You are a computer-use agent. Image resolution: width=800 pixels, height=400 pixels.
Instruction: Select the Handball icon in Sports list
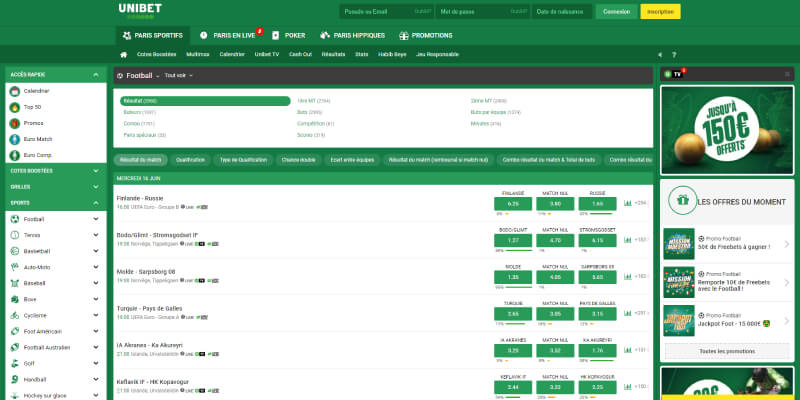[15, 380]
